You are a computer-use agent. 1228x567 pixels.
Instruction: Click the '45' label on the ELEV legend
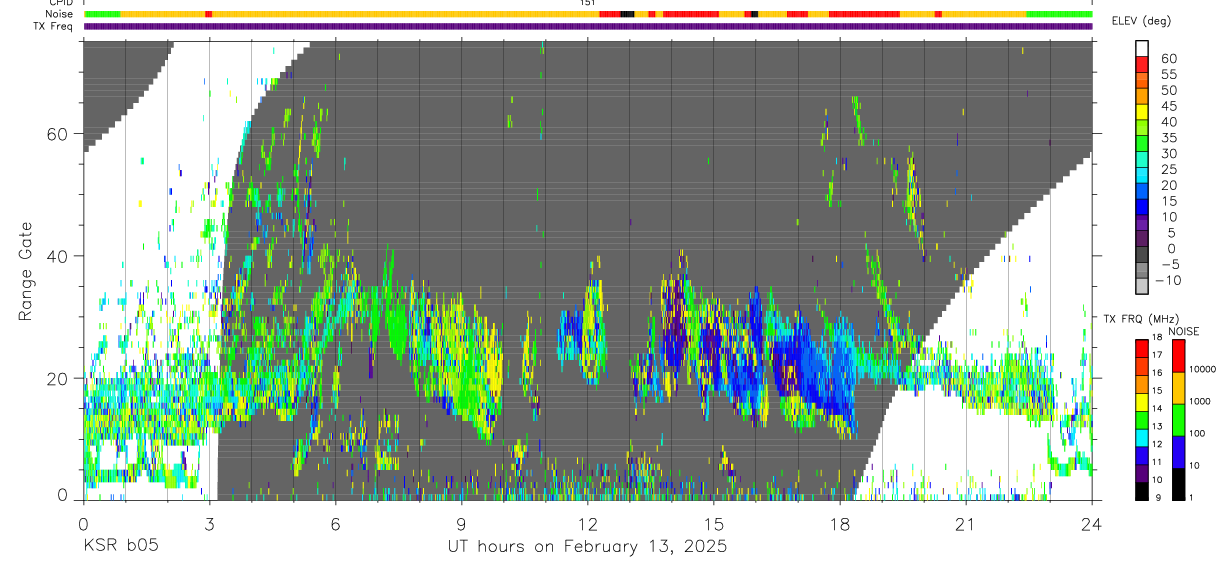pyautogui.click(x=1168, y=106)
